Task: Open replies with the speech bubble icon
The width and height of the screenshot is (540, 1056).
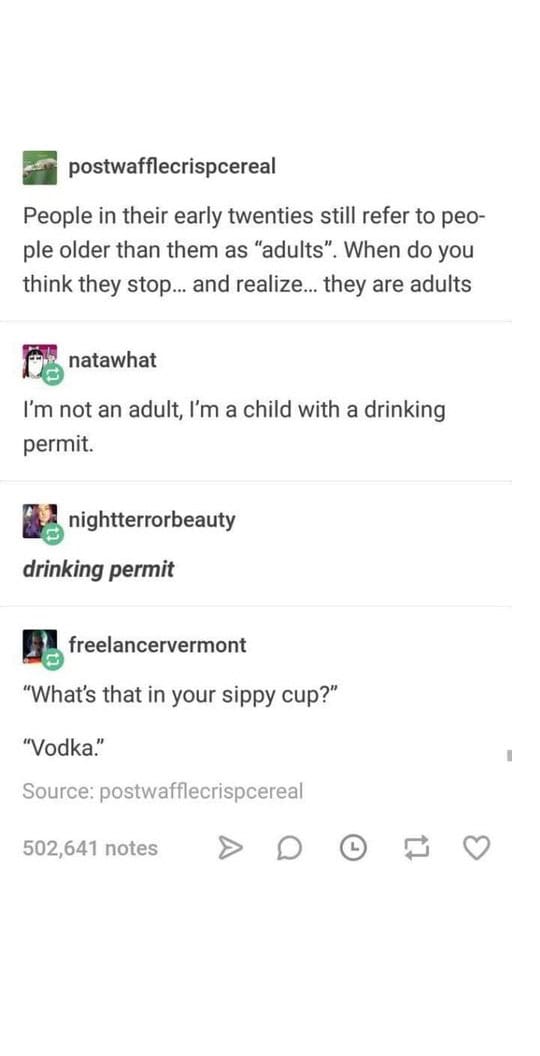Action: [x=288, y=848]
